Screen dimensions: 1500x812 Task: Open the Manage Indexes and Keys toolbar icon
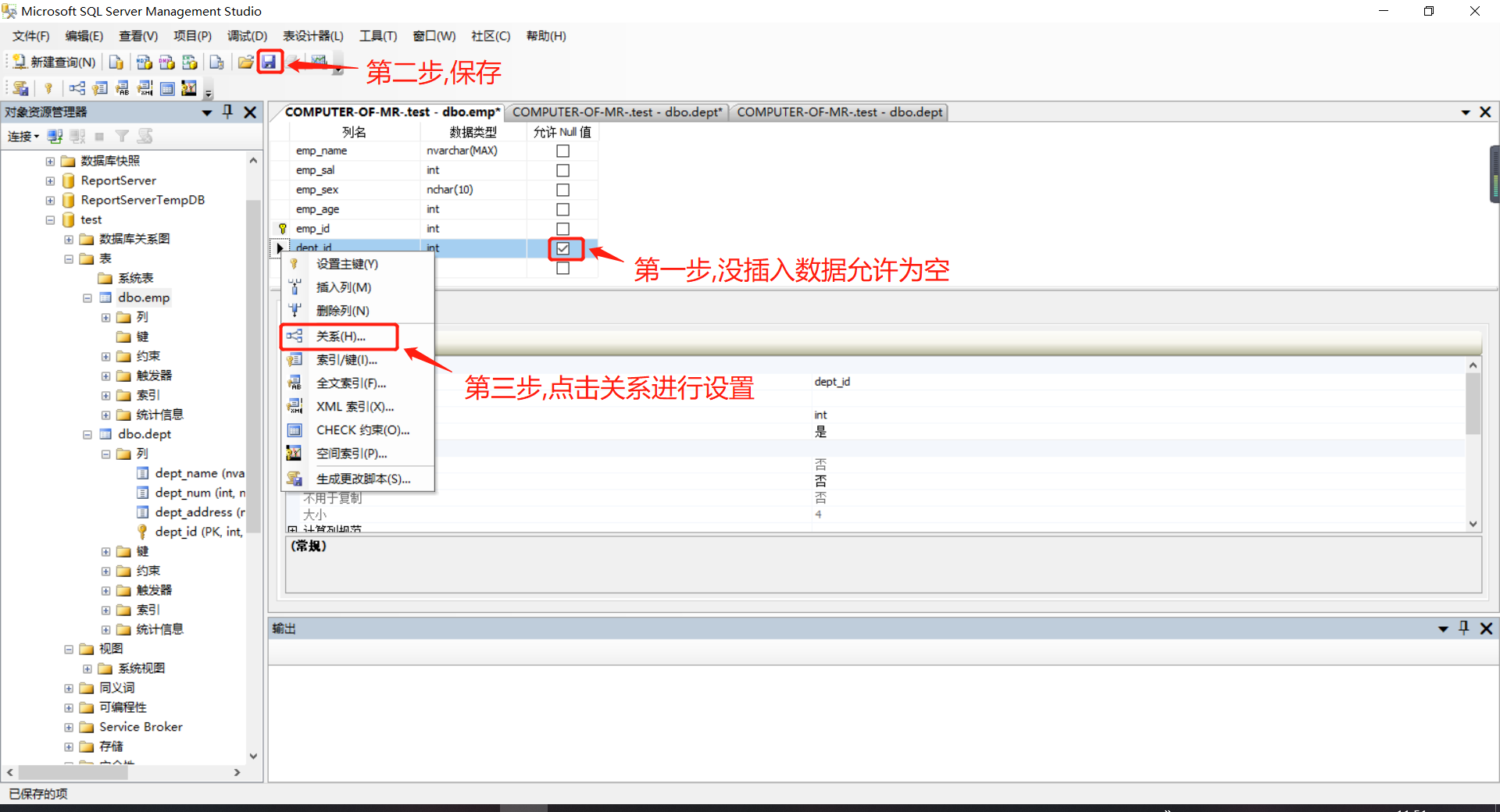(x=100, y=87)
